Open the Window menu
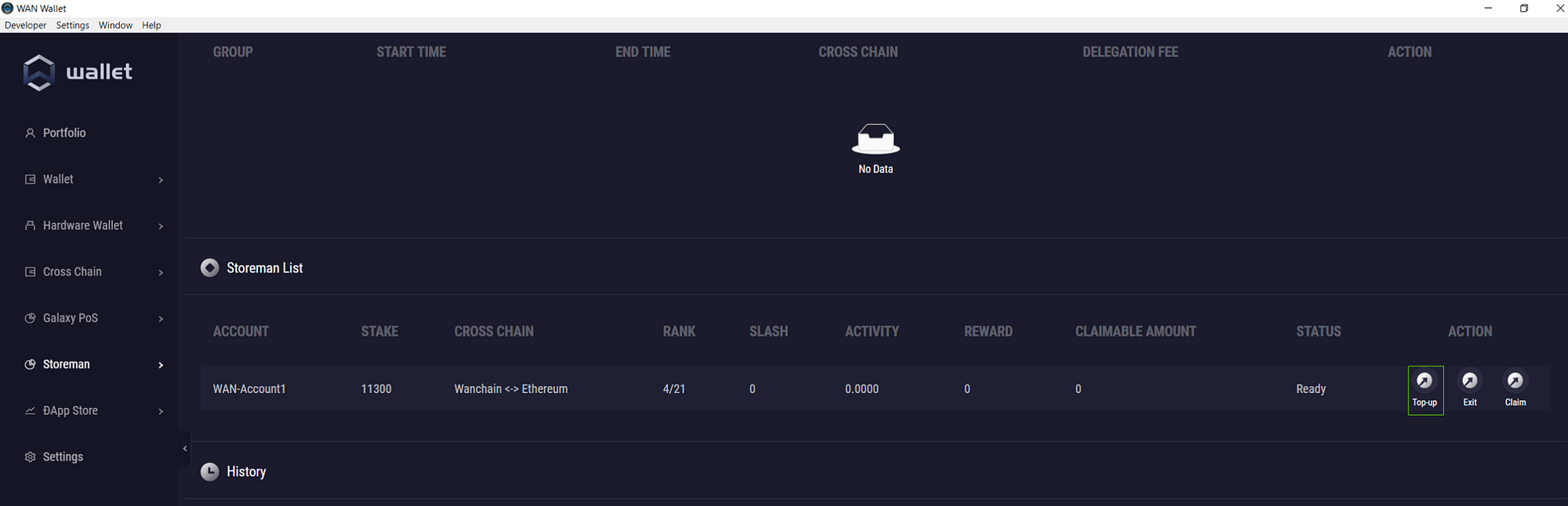This screenshot has width=1568, height=506. click(x=115, y=25)
